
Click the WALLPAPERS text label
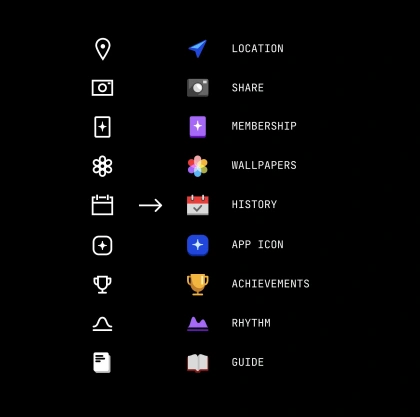(264, 165)
